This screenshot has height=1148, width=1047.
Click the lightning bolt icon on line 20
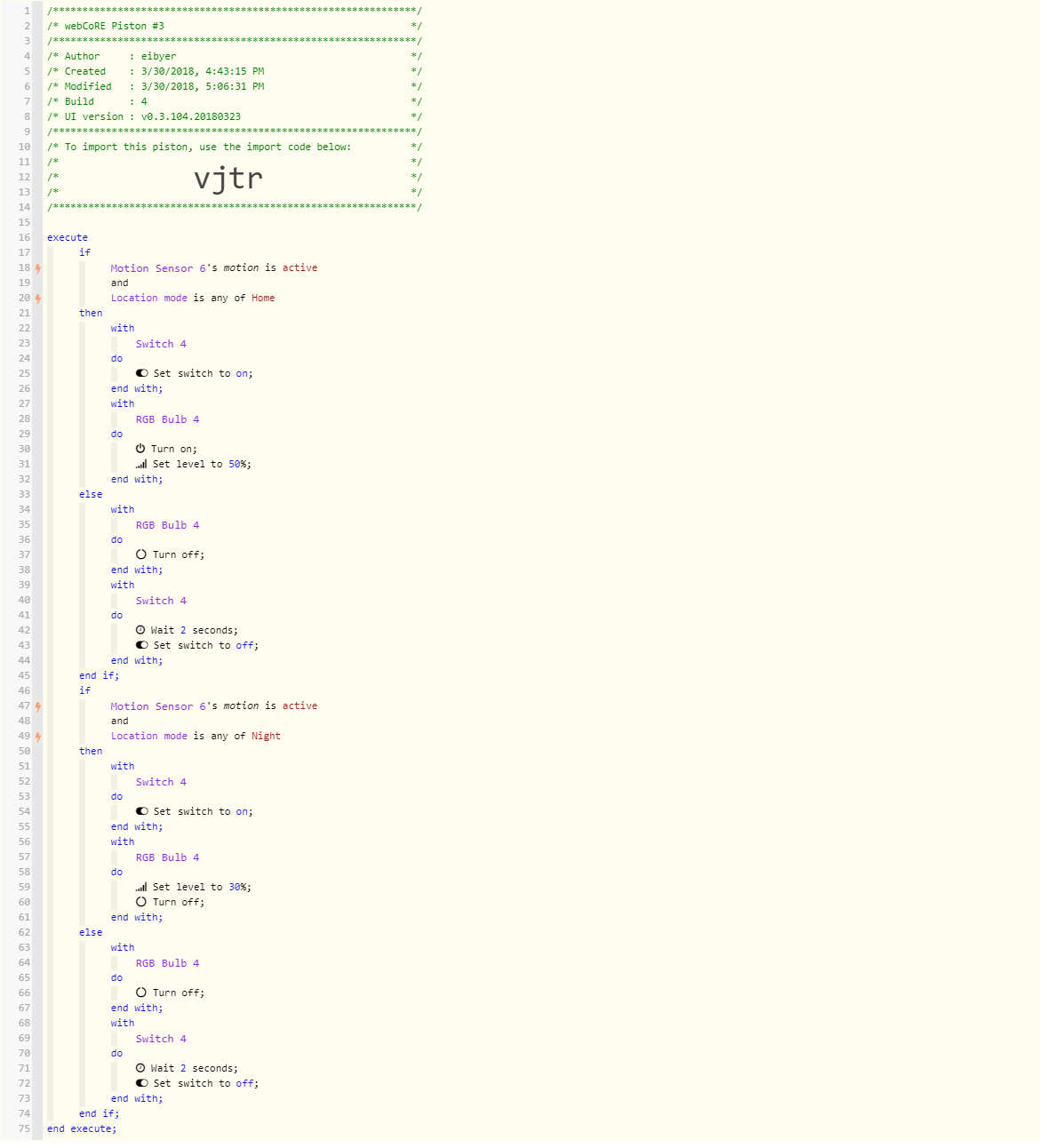[38, 299]
